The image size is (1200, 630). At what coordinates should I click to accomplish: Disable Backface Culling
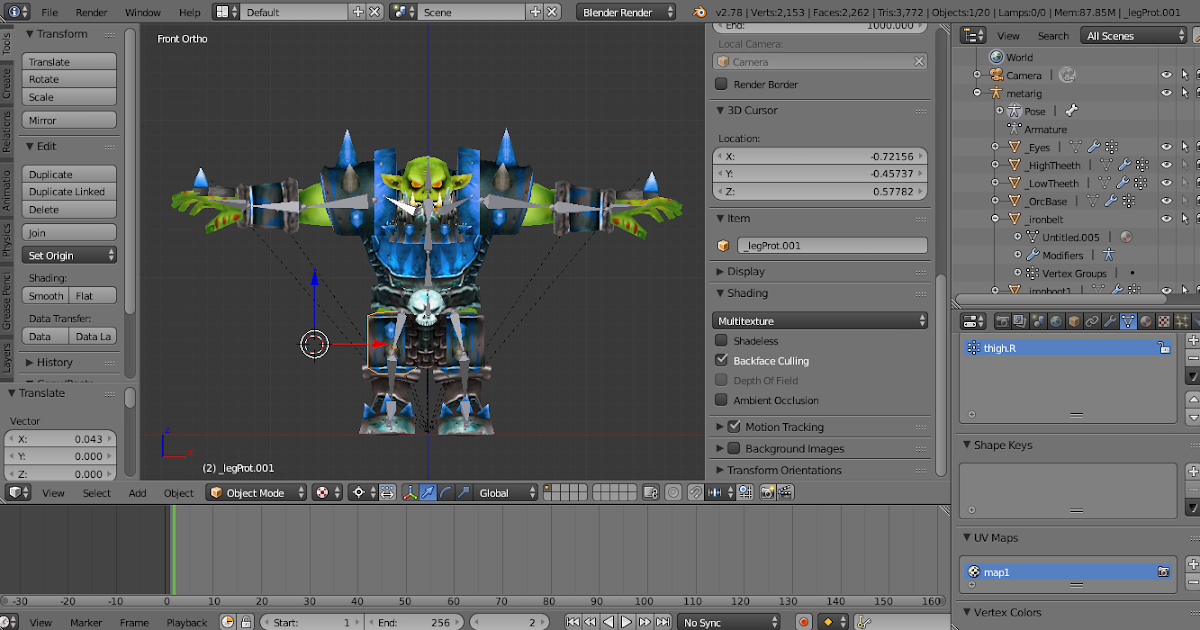pos(722,360)
